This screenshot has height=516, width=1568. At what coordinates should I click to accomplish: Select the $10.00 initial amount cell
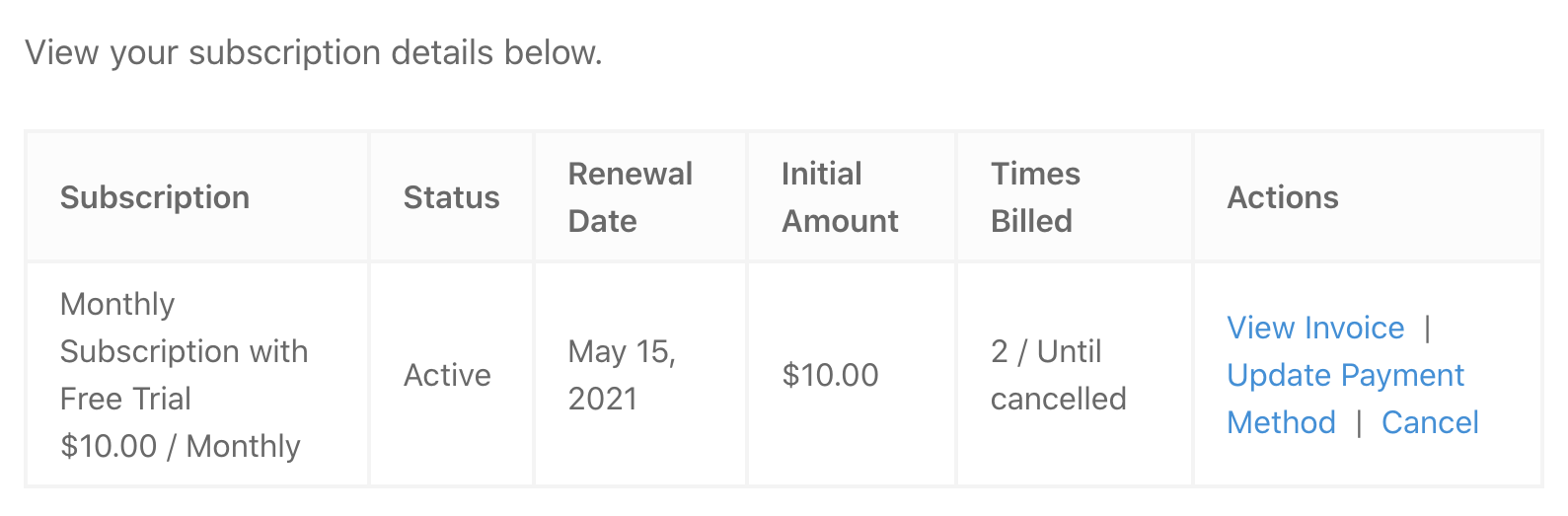click(830, 375)
